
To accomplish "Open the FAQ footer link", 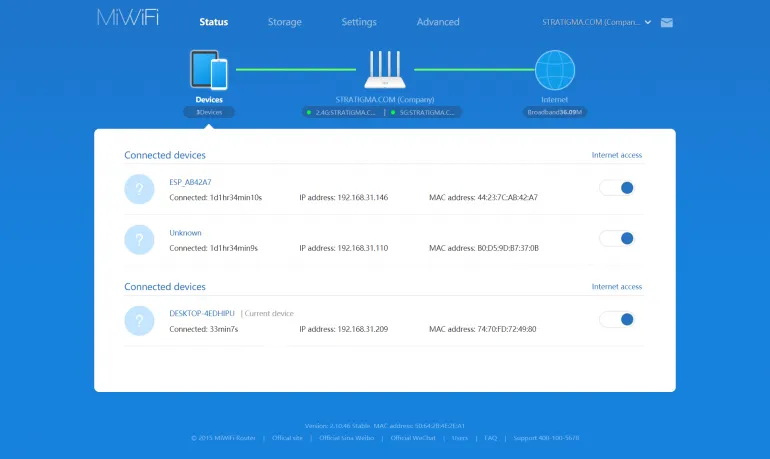I will click(490, 438).
